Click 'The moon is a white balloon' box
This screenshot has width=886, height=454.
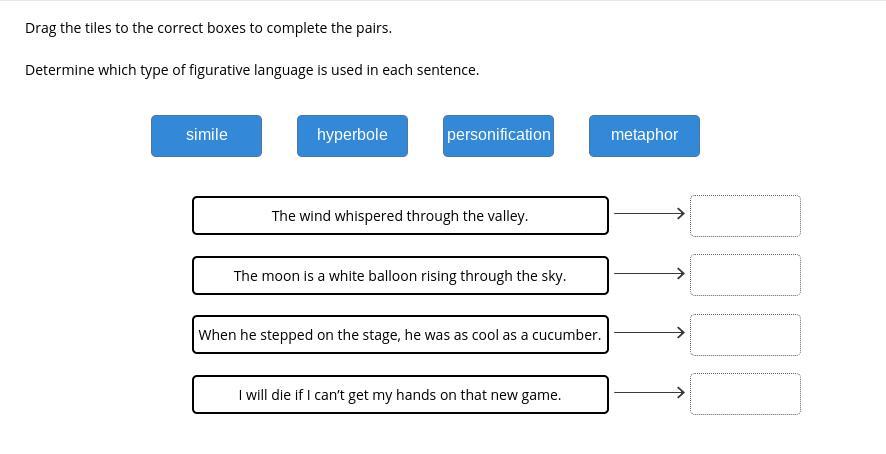point(400,275)
